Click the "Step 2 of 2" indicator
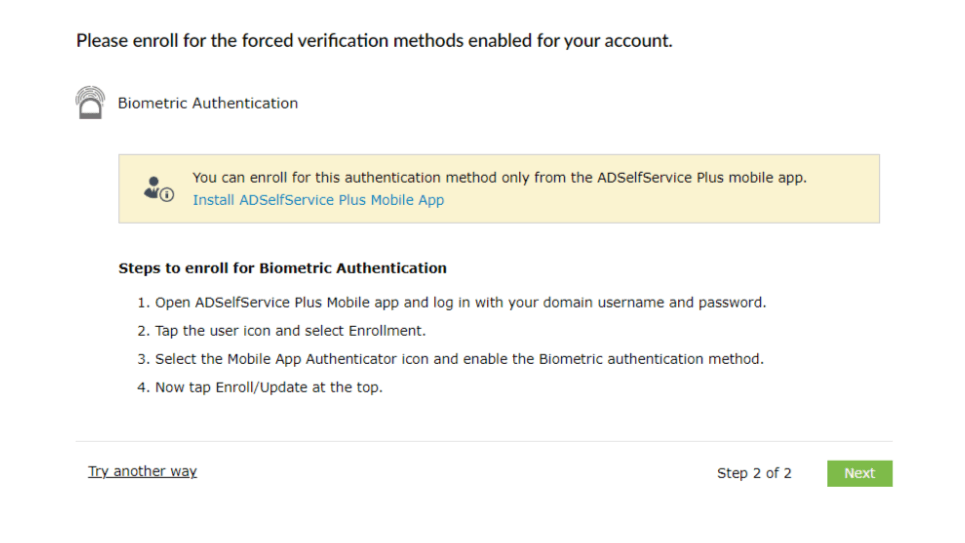This screenshot has width=965, height=543. [x=754, y=473]
